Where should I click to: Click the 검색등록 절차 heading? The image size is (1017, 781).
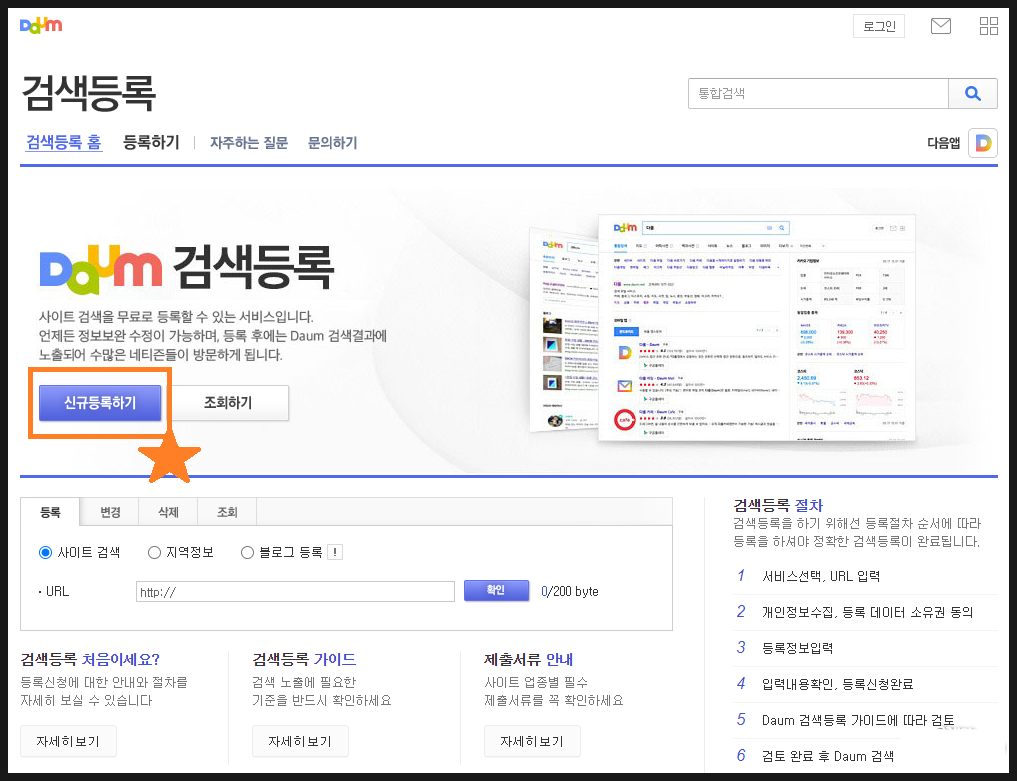pos(778,505)
